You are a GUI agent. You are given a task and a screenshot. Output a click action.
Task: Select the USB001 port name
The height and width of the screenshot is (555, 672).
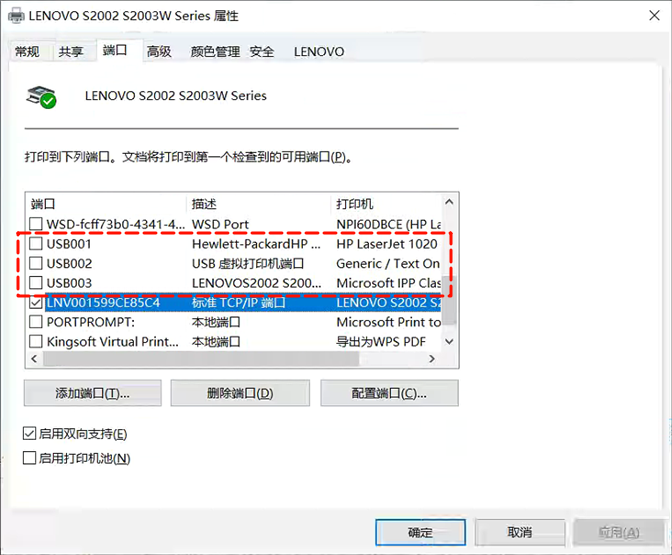(x=69, y=244)
